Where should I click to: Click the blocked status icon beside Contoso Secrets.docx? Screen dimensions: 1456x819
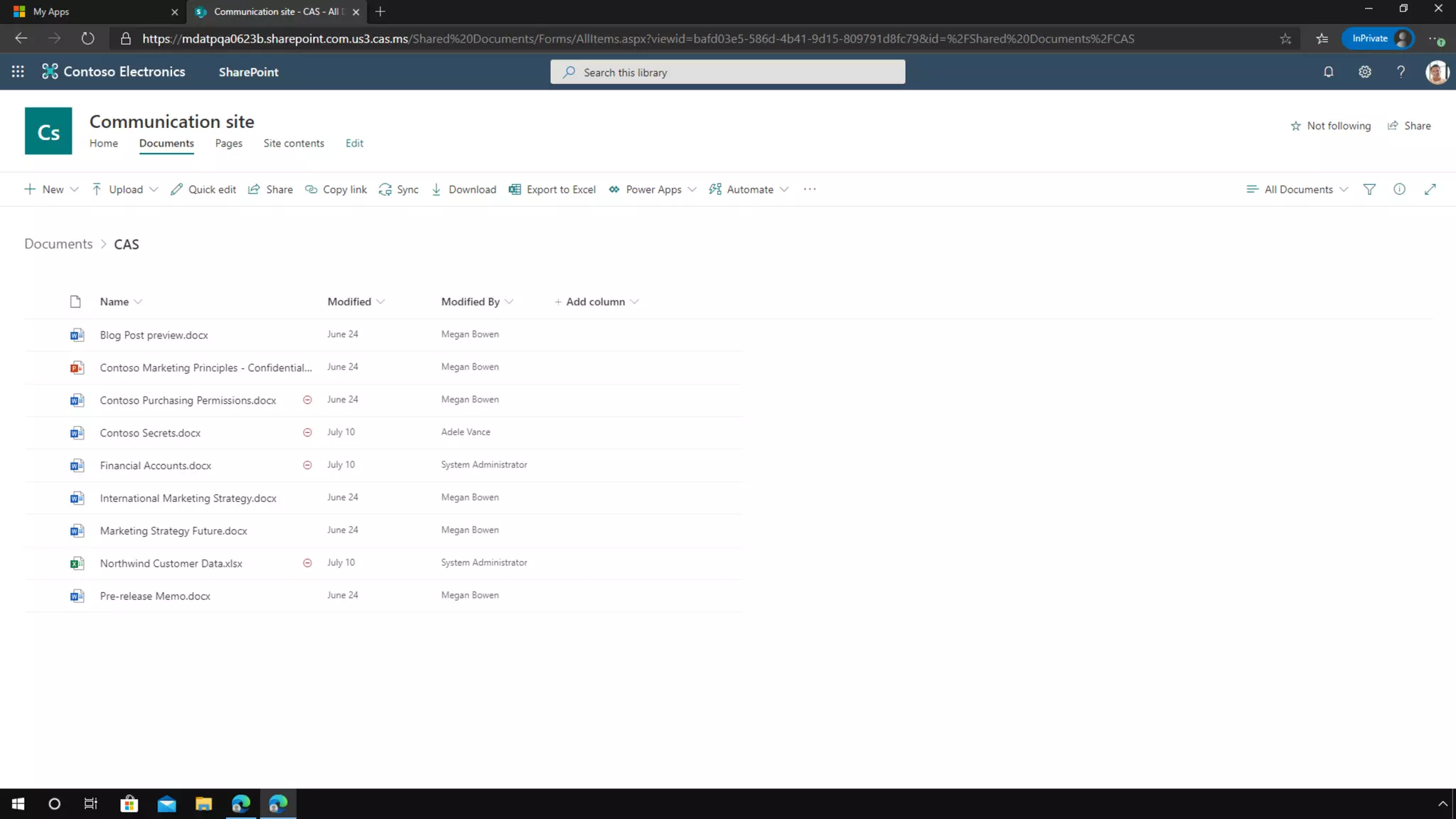[x=307, y=432]
